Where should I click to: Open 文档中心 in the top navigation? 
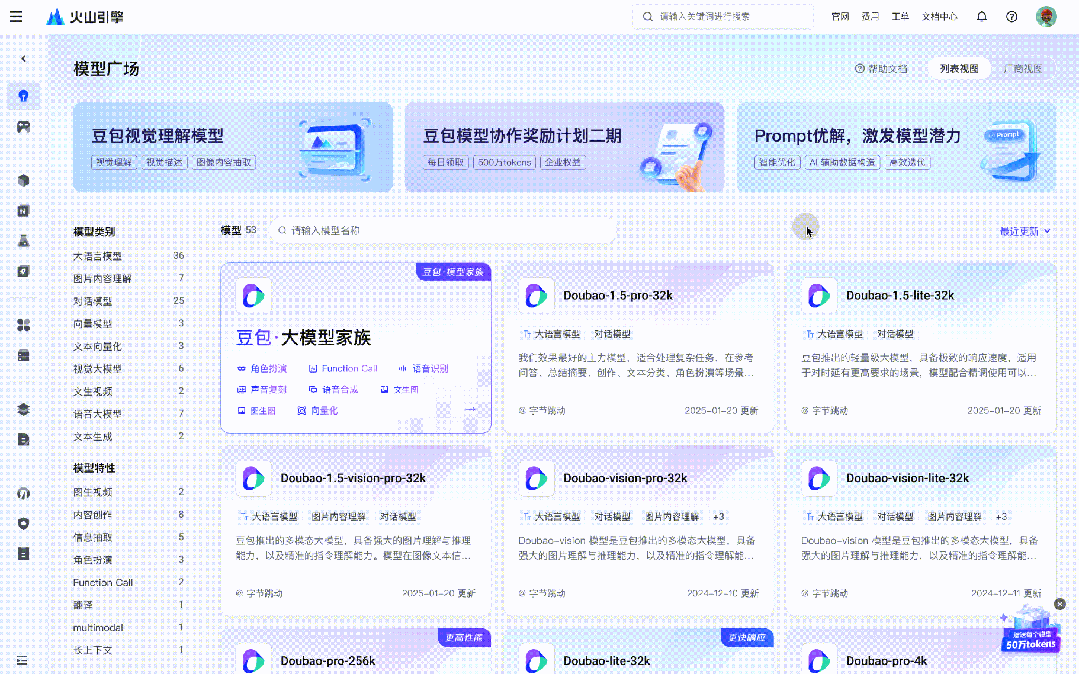click(x=939, y=17)
